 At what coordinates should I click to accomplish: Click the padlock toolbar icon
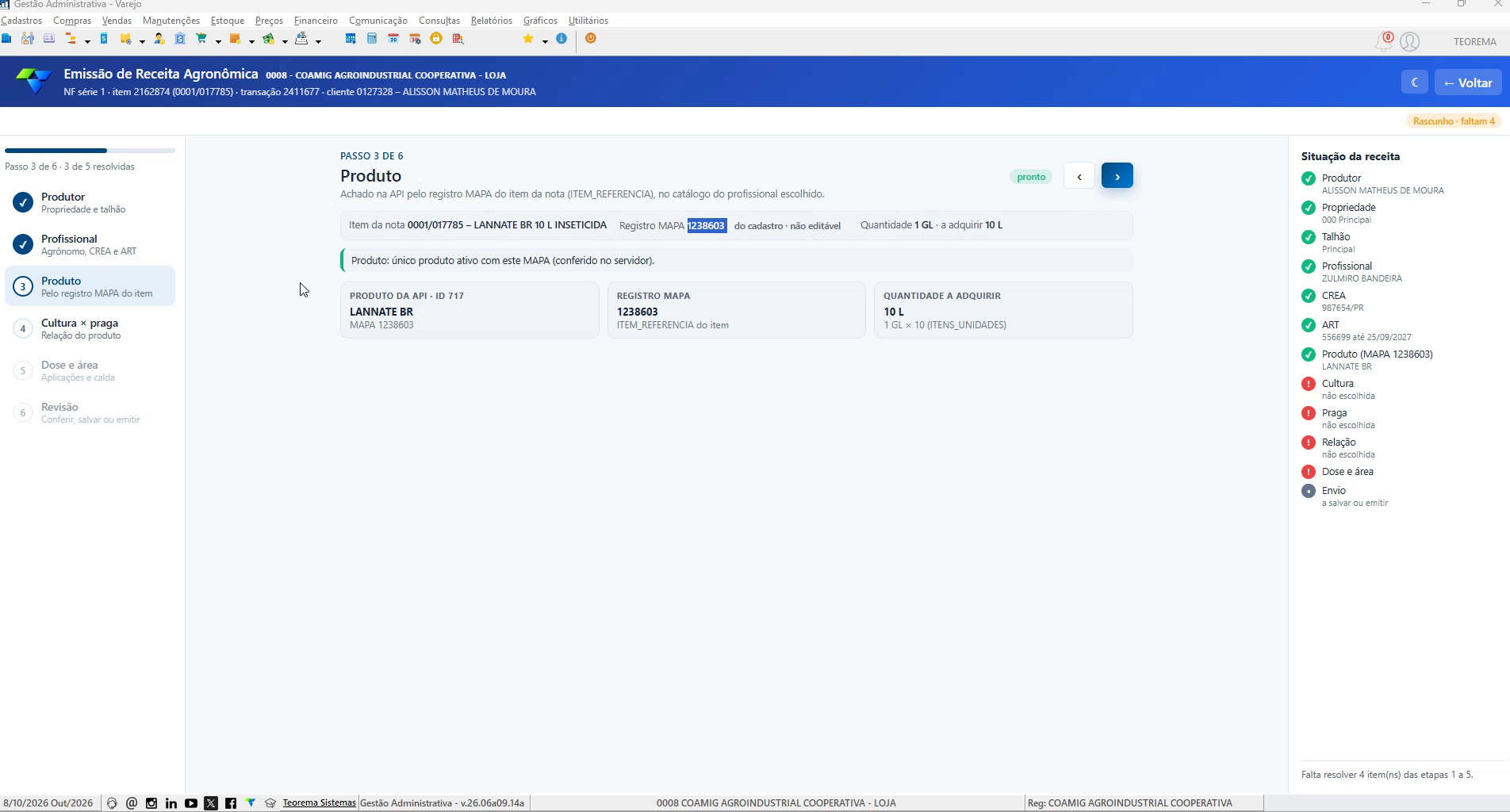click(x=436, y=38)
